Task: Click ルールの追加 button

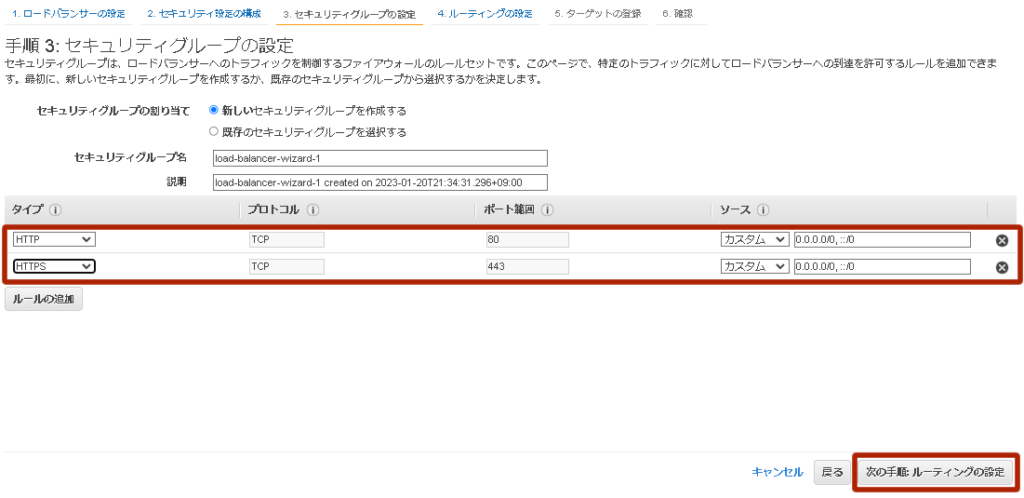Action: pyautogui.click(x=43, y=300)
